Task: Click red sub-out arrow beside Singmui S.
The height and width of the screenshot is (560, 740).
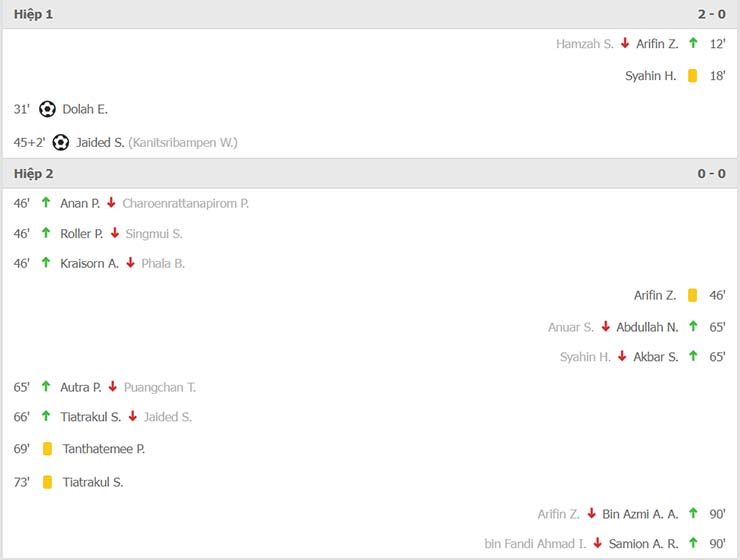Action: click(115, 233)
